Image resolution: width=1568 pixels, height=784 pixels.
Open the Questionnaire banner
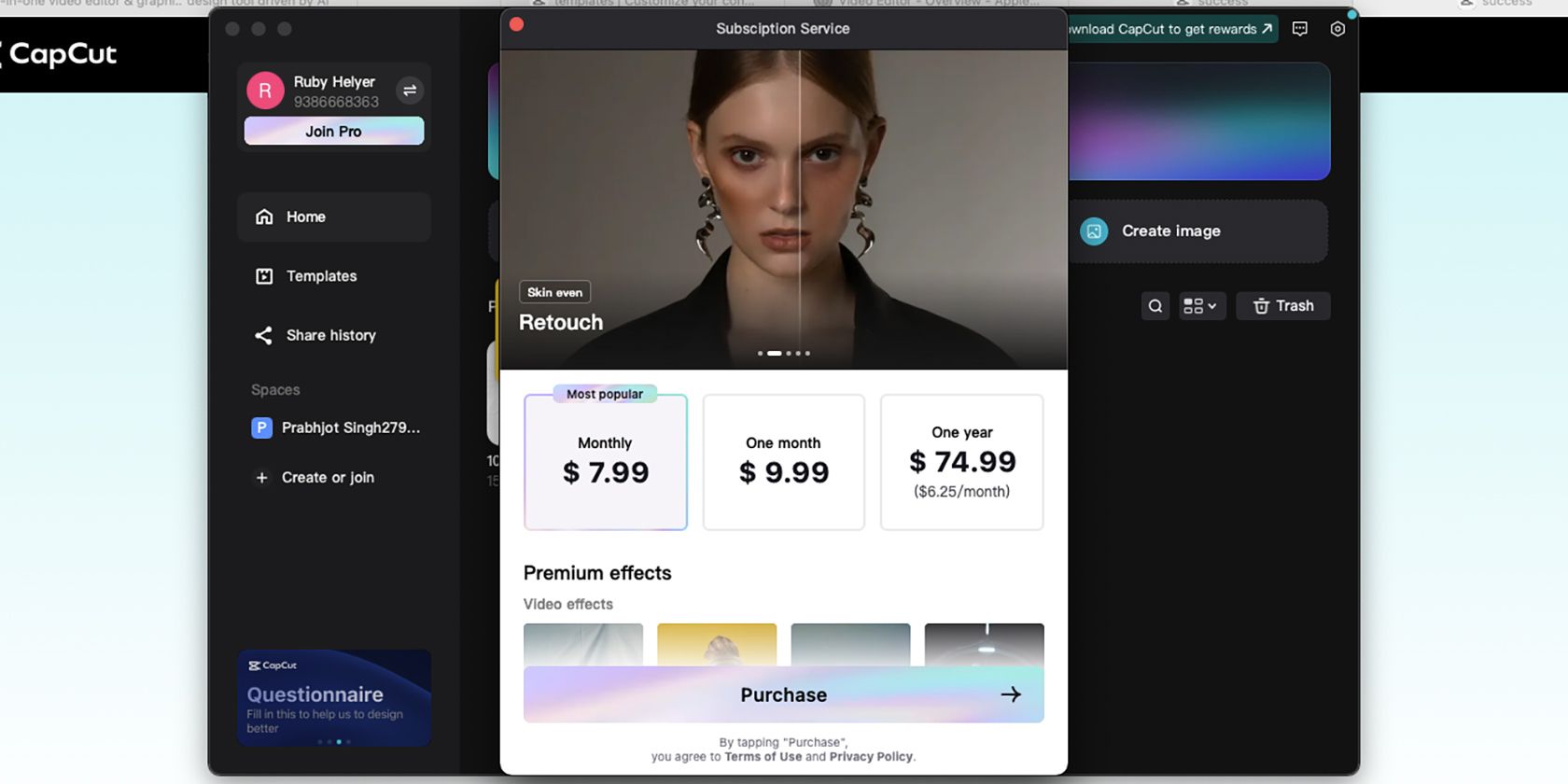(333, 698)
